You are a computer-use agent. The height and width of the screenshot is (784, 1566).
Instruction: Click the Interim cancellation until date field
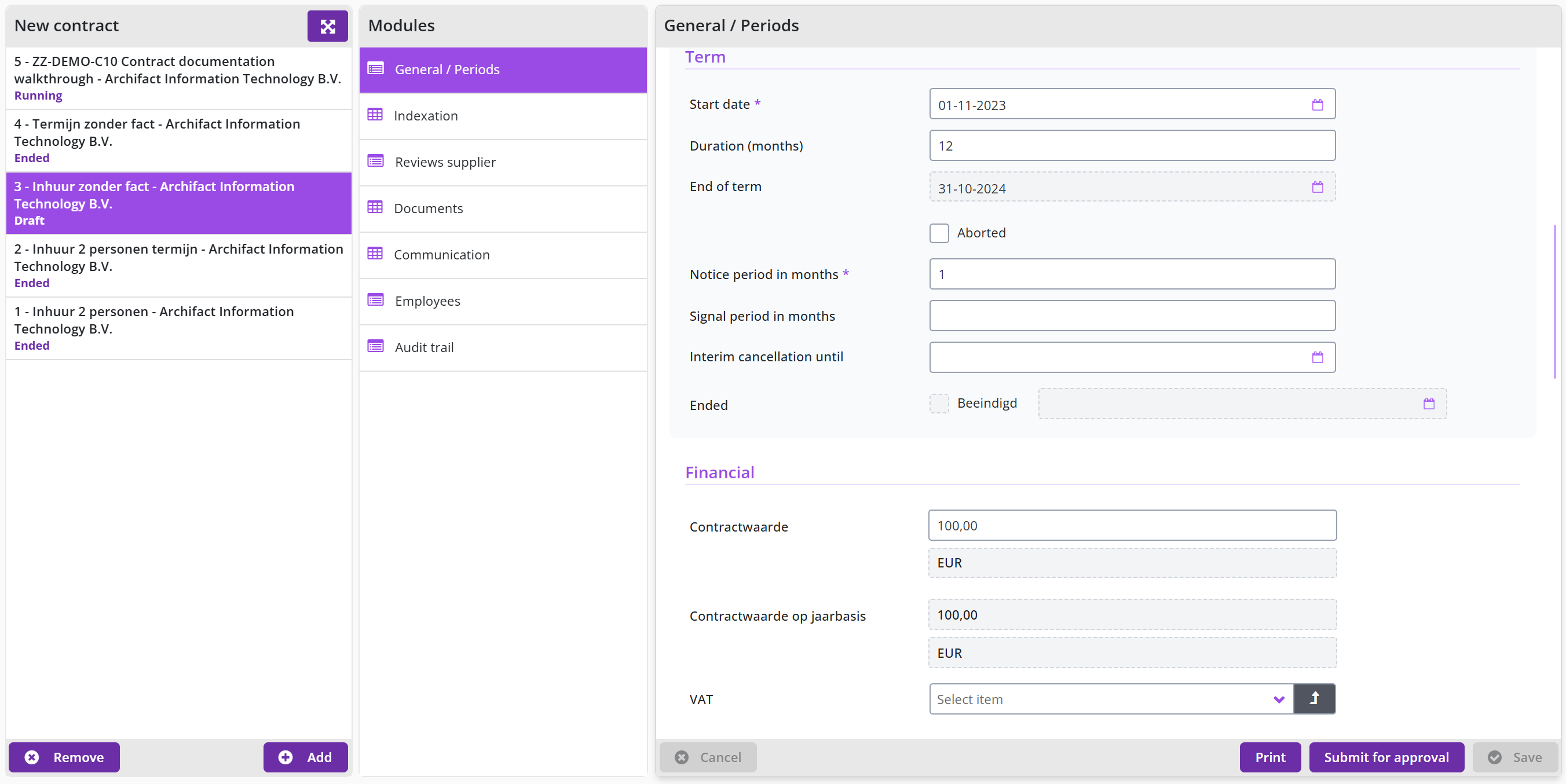click(x=1132, y=357)
